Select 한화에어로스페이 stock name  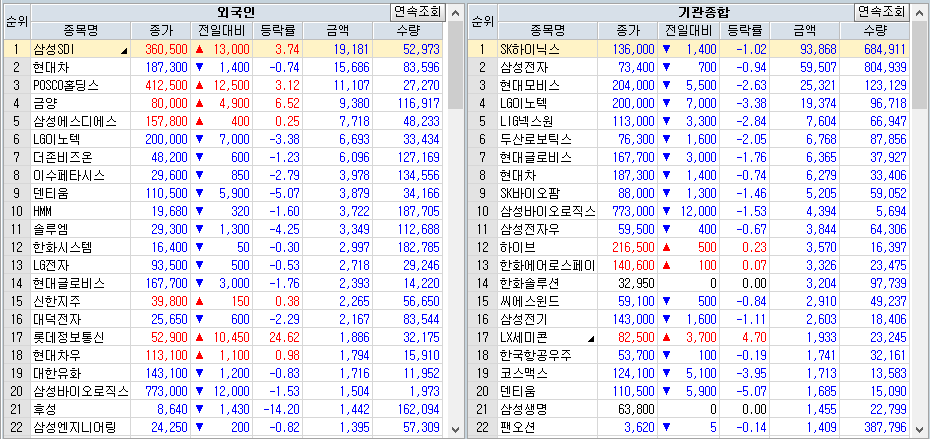tap(548, 266)
